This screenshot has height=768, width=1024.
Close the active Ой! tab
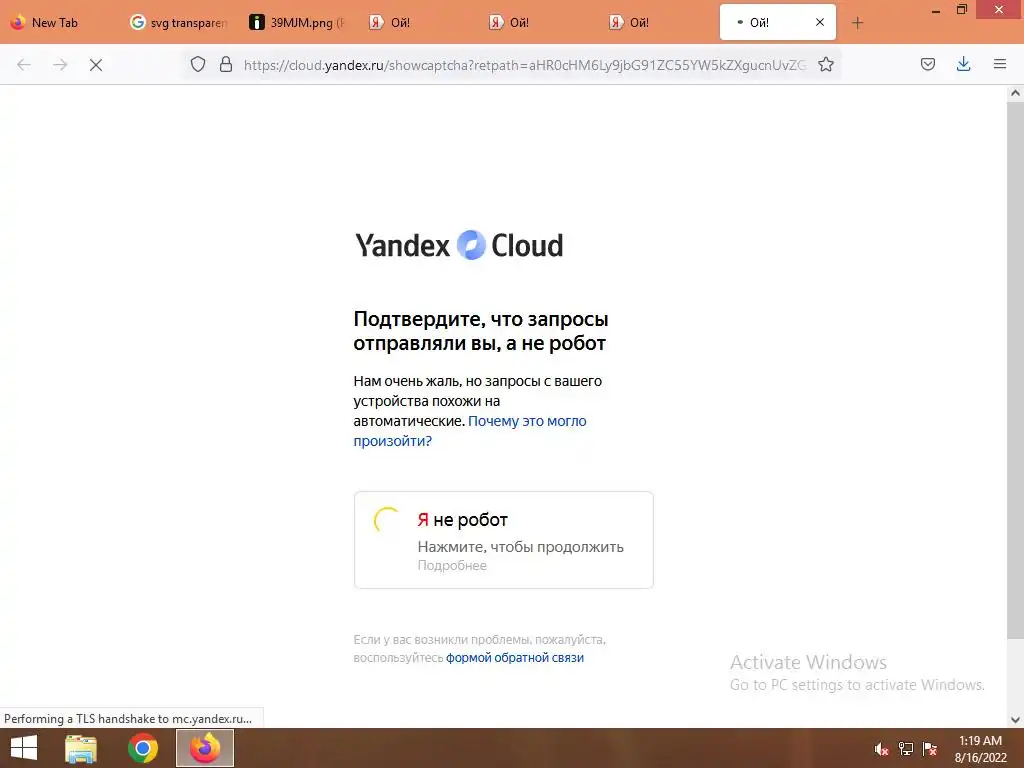[820, 22]
